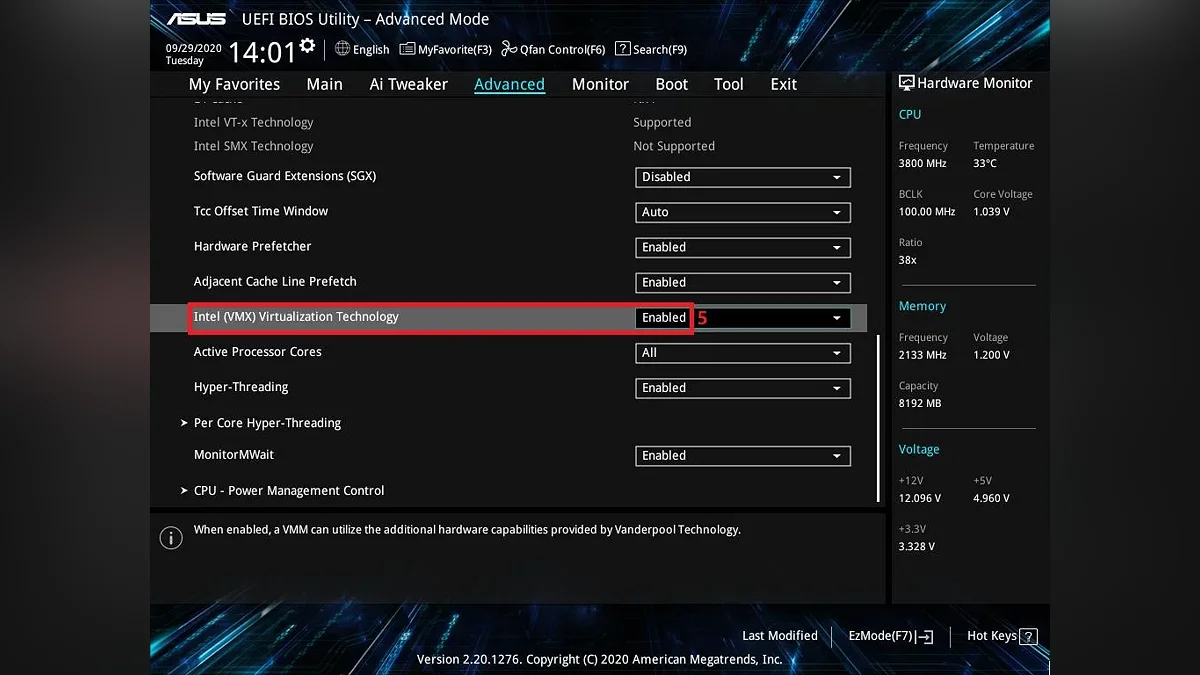
Task: Select the MonitorMWait label
Action: [x=233, y=455]
